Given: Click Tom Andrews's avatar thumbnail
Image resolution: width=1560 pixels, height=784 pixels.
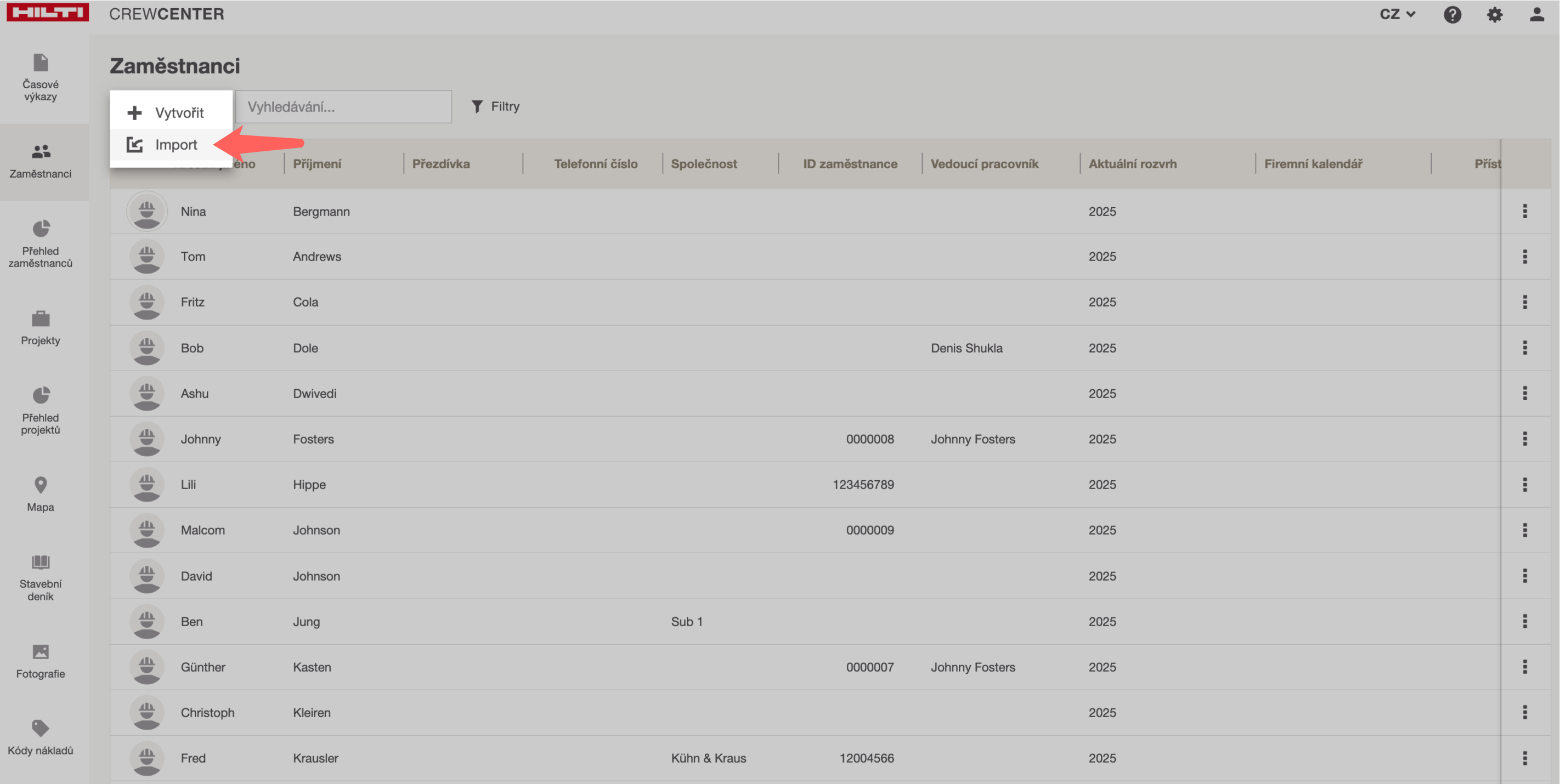Looking at the screenshot, I should tap(146, 257).
